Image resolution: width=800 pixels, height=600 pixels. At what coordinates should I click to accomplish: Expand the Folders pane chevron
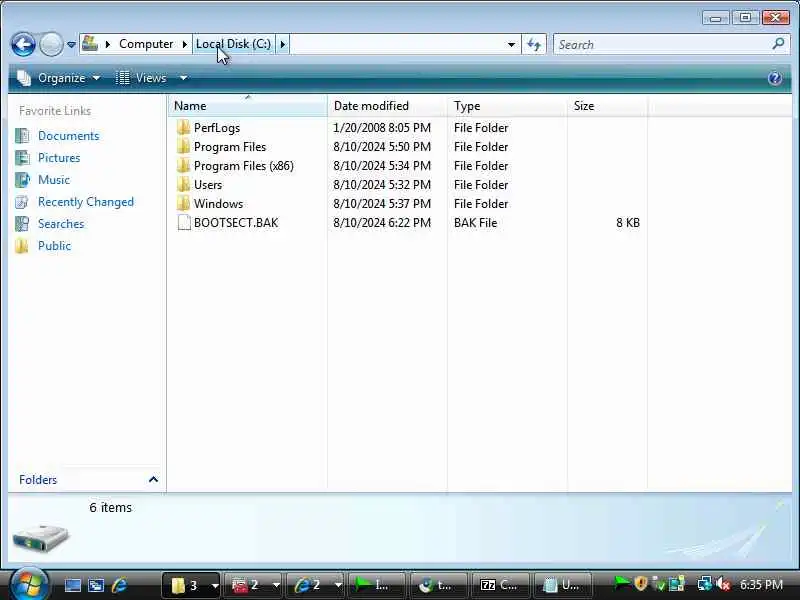point(153,480)
